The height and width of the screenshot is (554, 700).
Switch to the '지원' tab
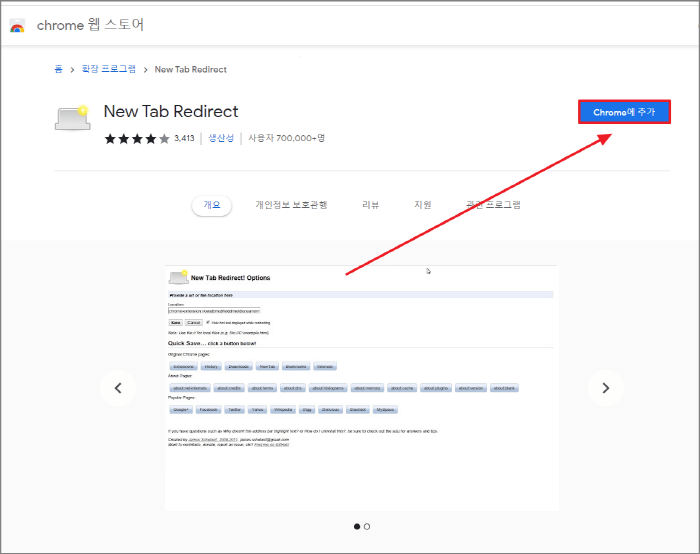422,205
